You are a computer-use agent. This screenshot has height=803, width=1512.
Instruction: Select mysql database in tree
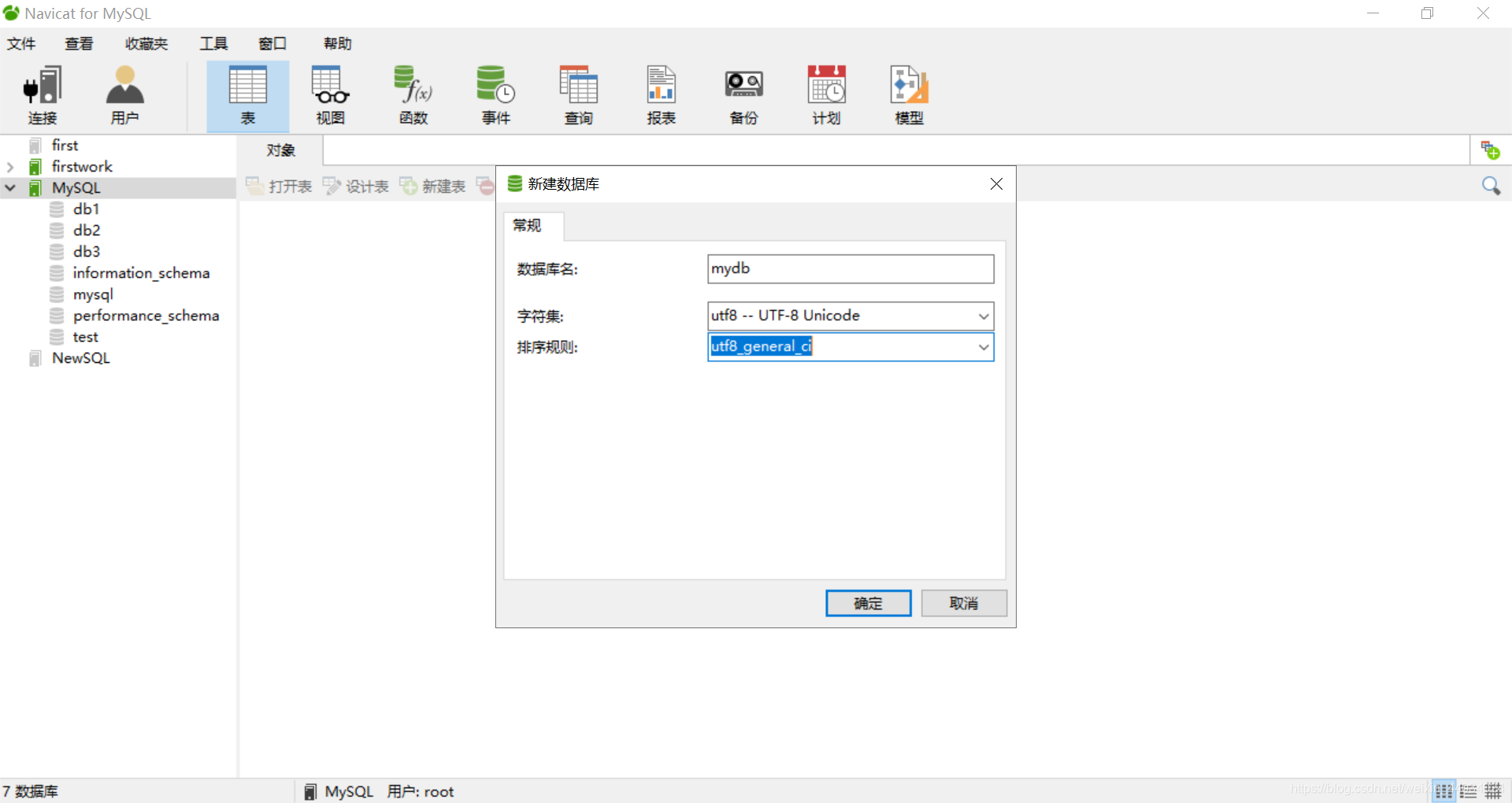pos(93,294)
